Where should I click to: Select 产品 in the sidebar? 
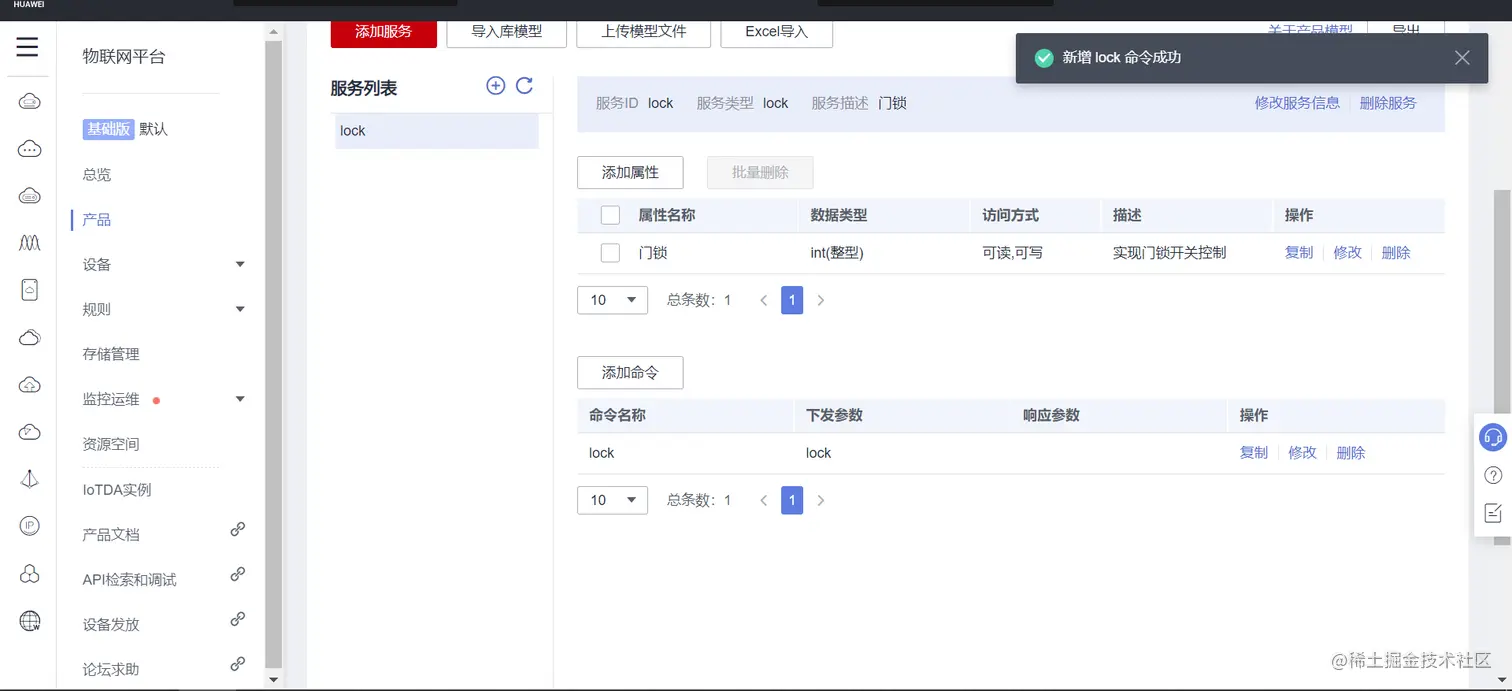97,220
